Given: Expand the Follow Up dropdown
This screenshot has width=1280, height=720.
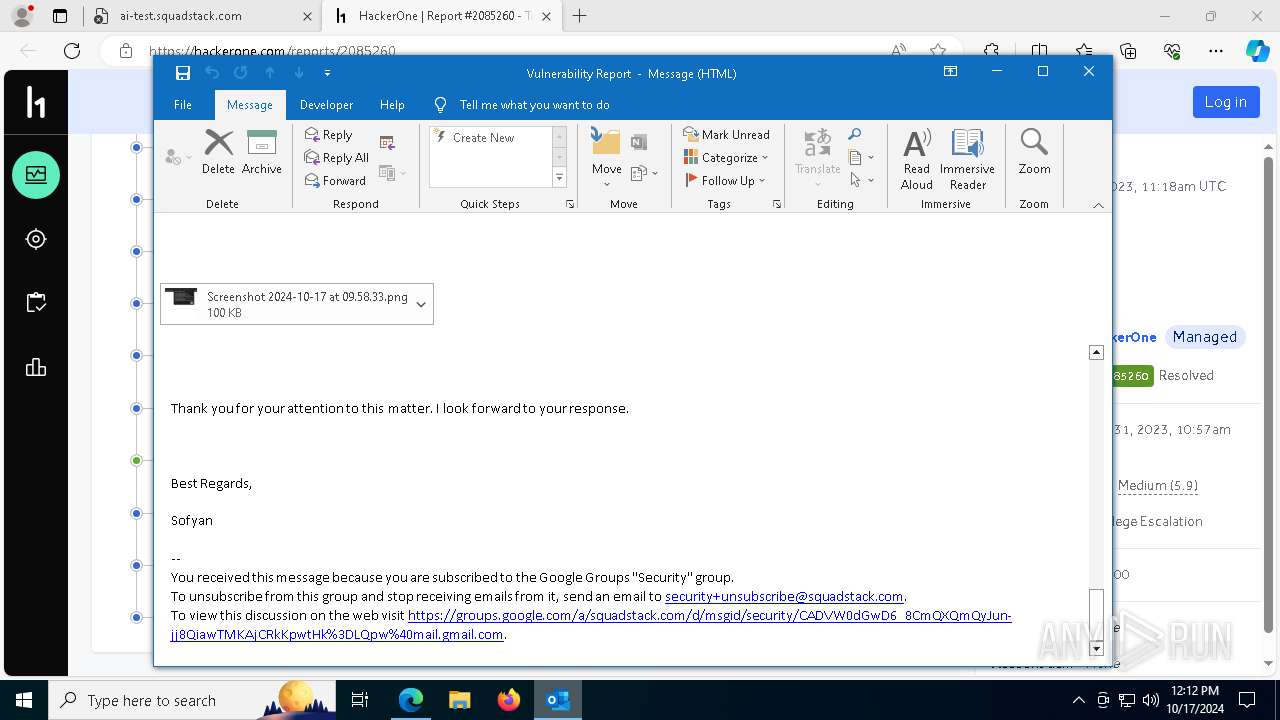Looking at the screenshot, I should [x=762, y=181].
